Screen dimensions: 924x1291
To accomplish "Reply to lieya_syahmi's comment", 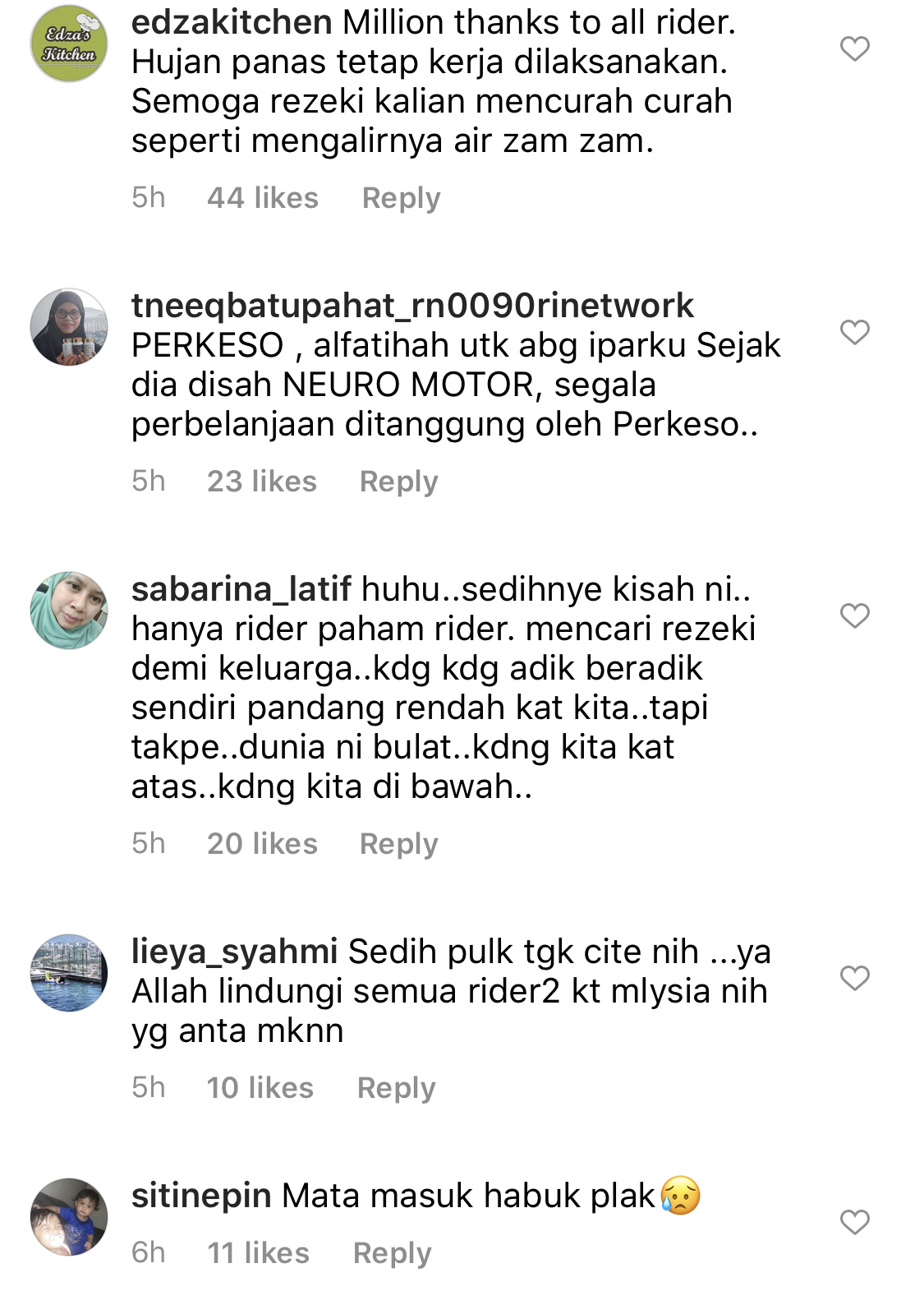I will [397, 1088].
